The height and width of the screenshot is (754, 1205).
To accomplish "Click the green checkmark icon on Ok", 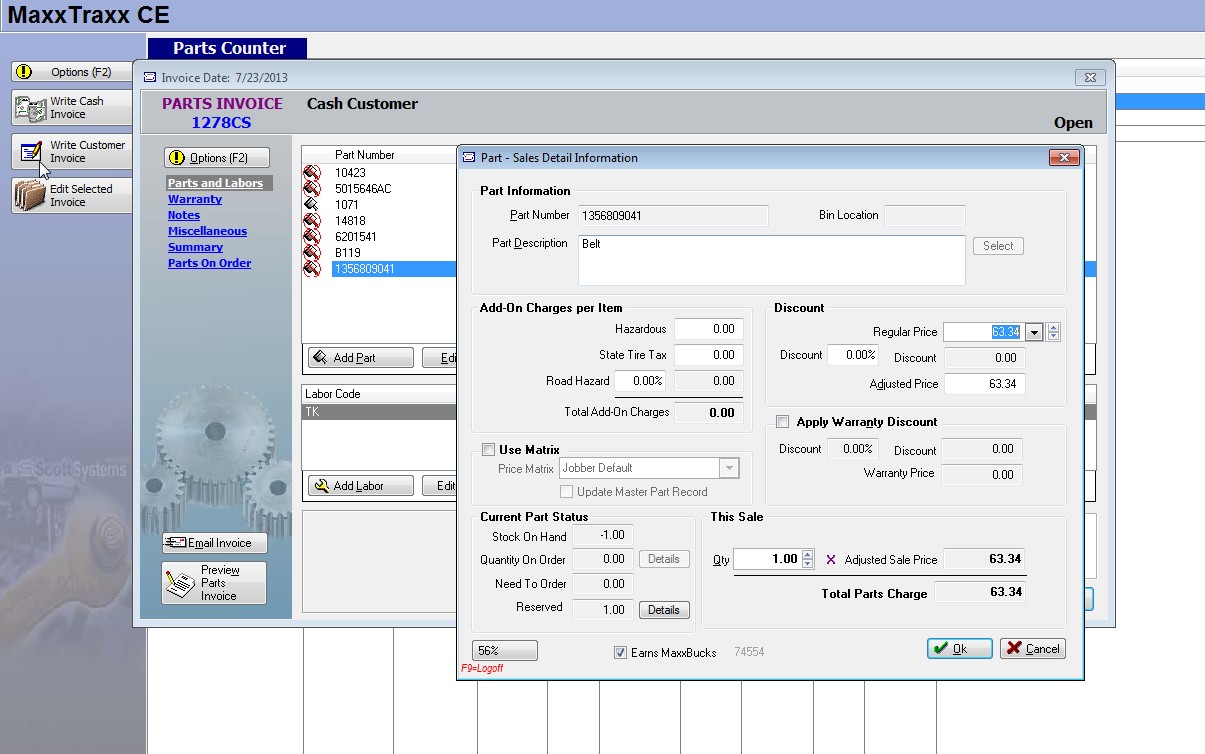I will pyautogui.click(x=940, y=649).
